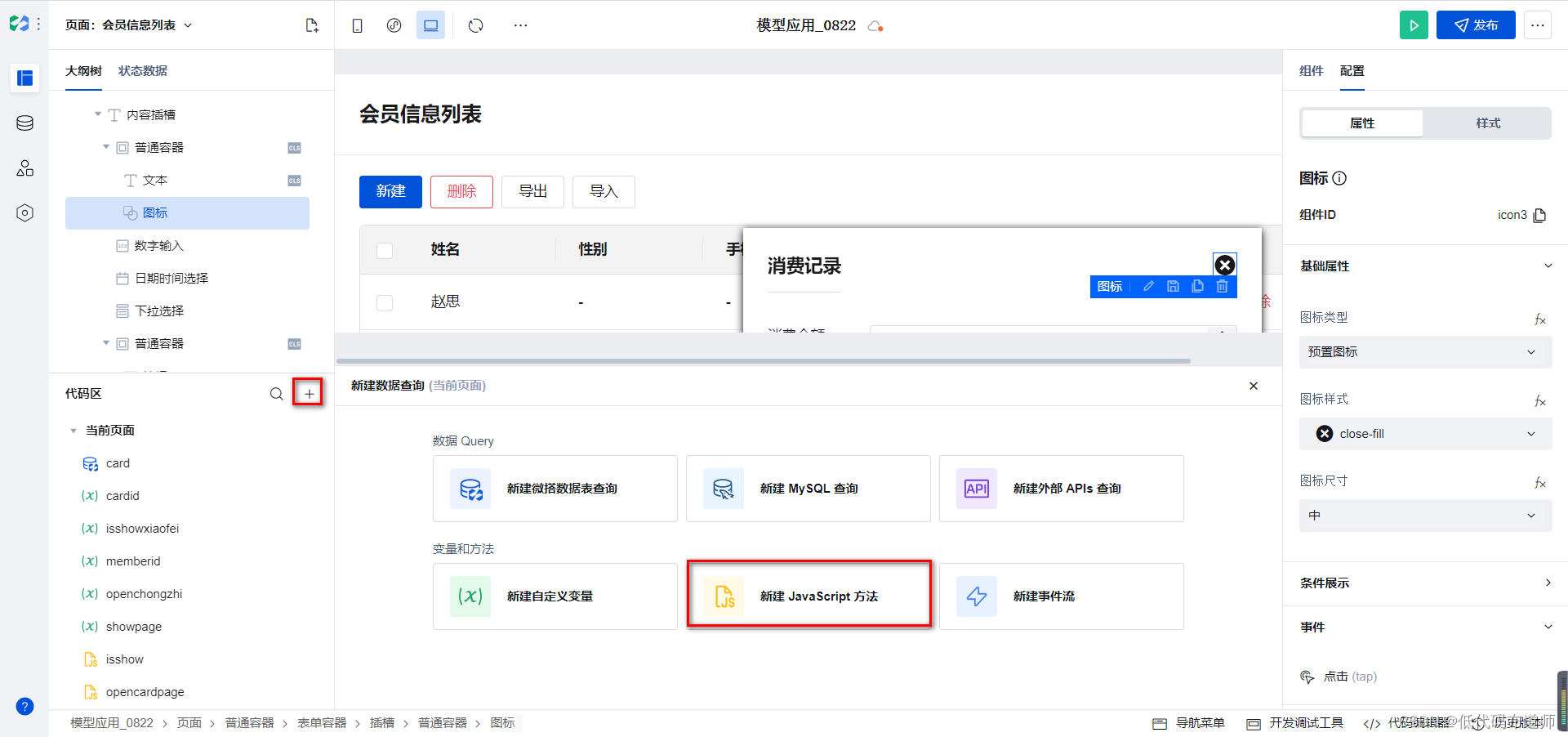Select the 属性 segment tab
1568x737 pixels.
(1362, 123)
